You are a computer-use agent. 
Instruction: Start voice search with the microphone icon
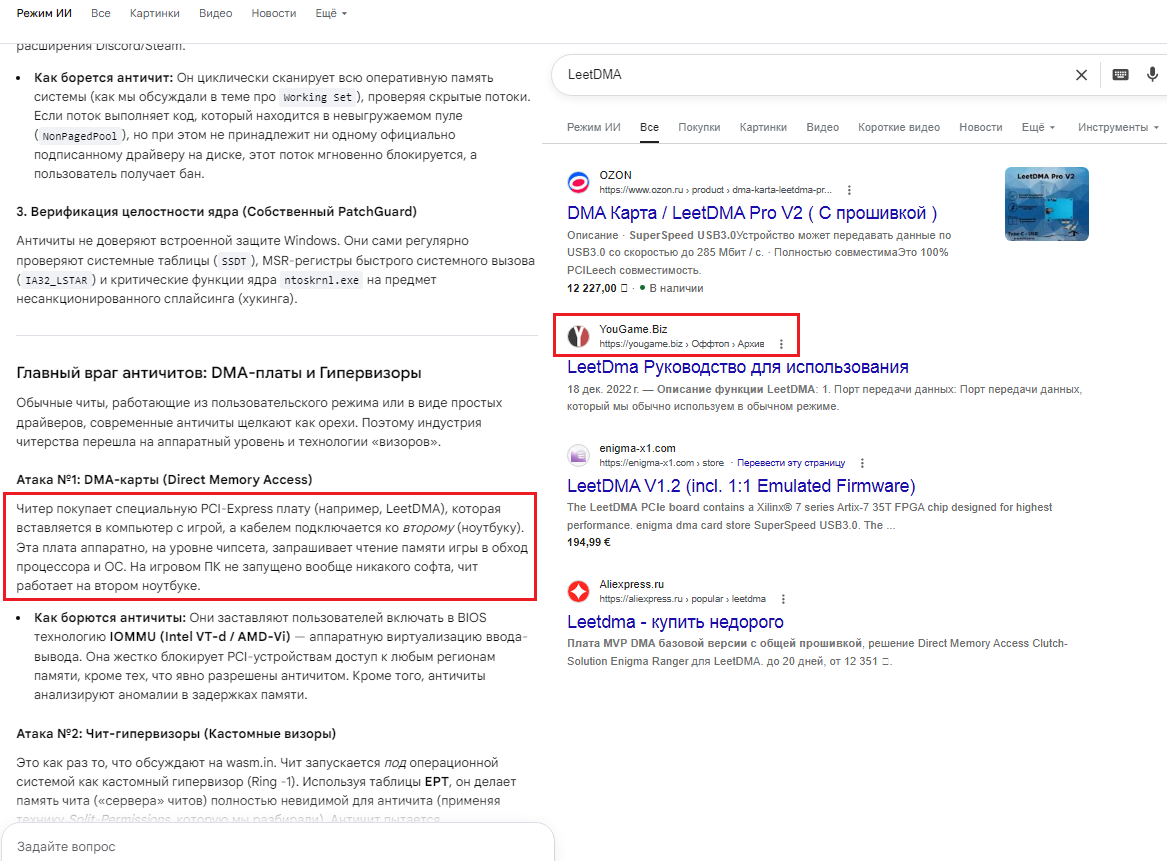click(1152, 74)
